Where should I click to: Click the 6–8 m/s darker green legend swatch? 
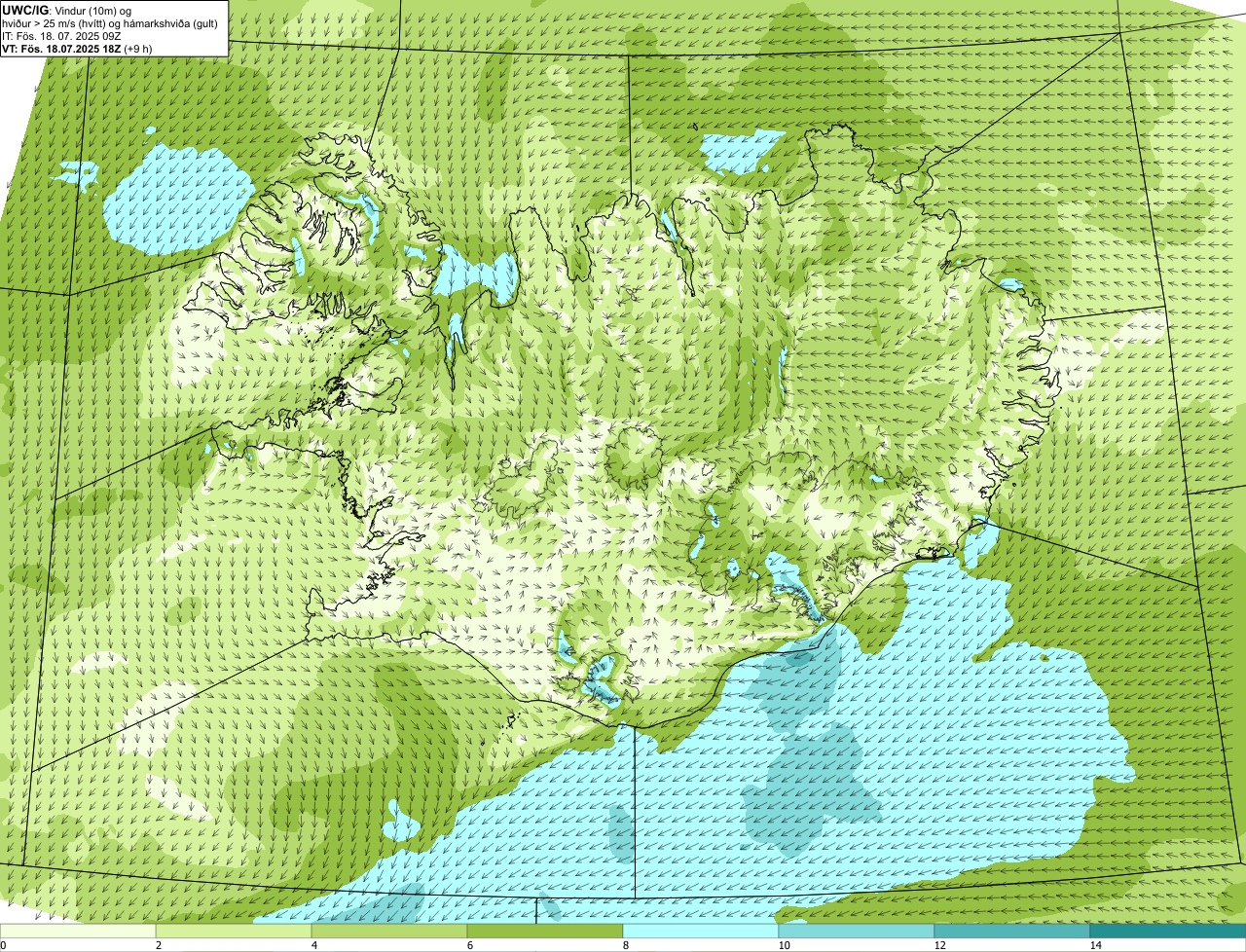click(x=545, y=931)
